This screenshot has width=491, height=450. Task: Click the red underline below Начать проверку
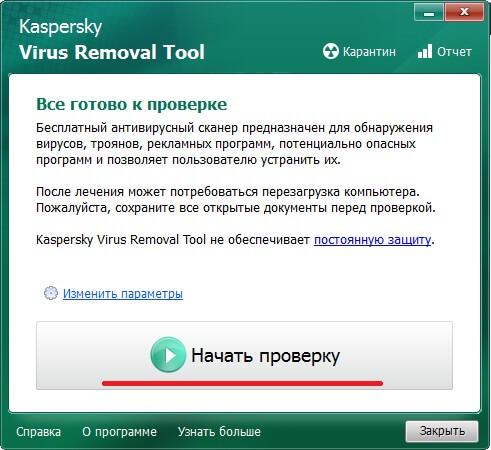point(242,384)
